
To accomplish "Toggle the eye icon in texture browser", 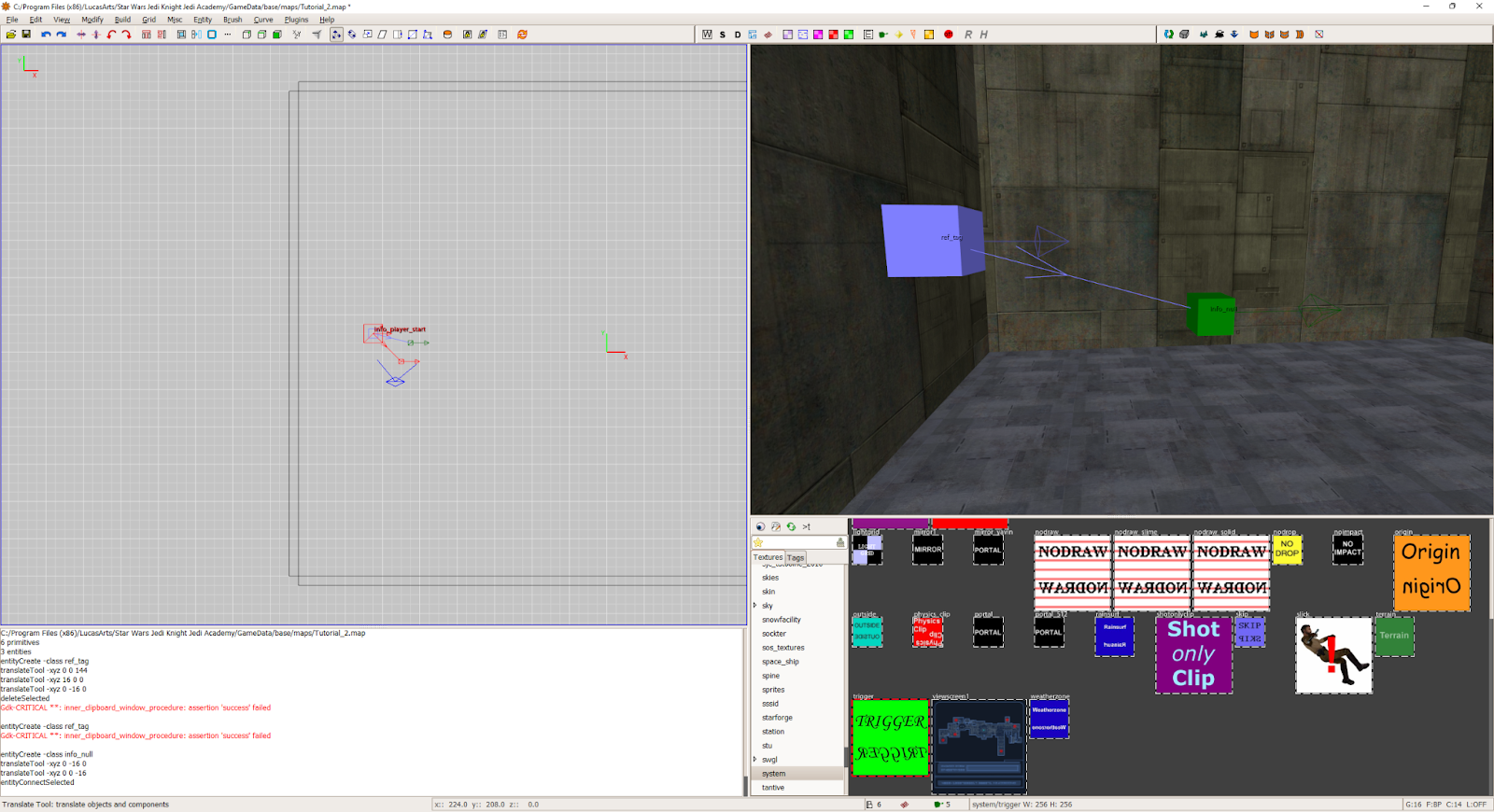I will pos(761,526).
